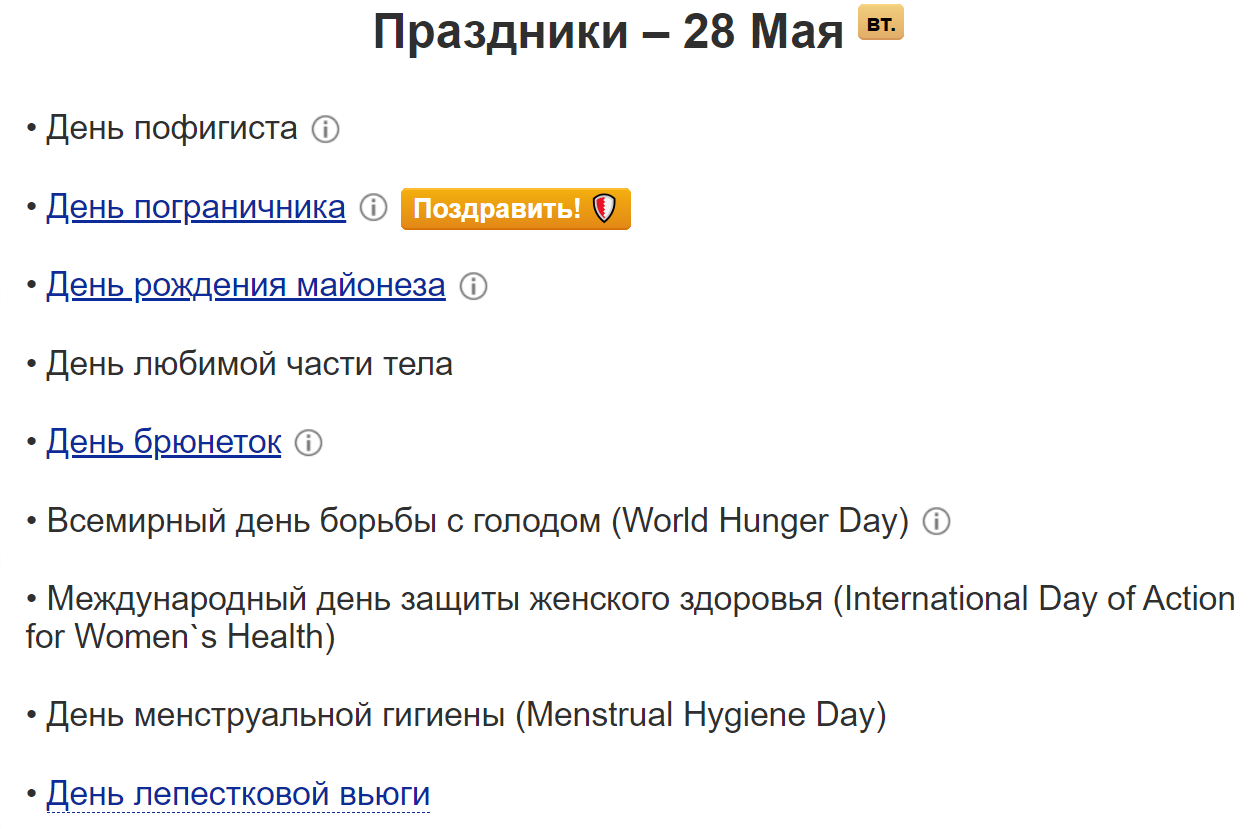The height and width of the screenshot is (829, 1257).
Task: Click the День пофигиста text
Action: pyautogui.click(x=172, y=129)
